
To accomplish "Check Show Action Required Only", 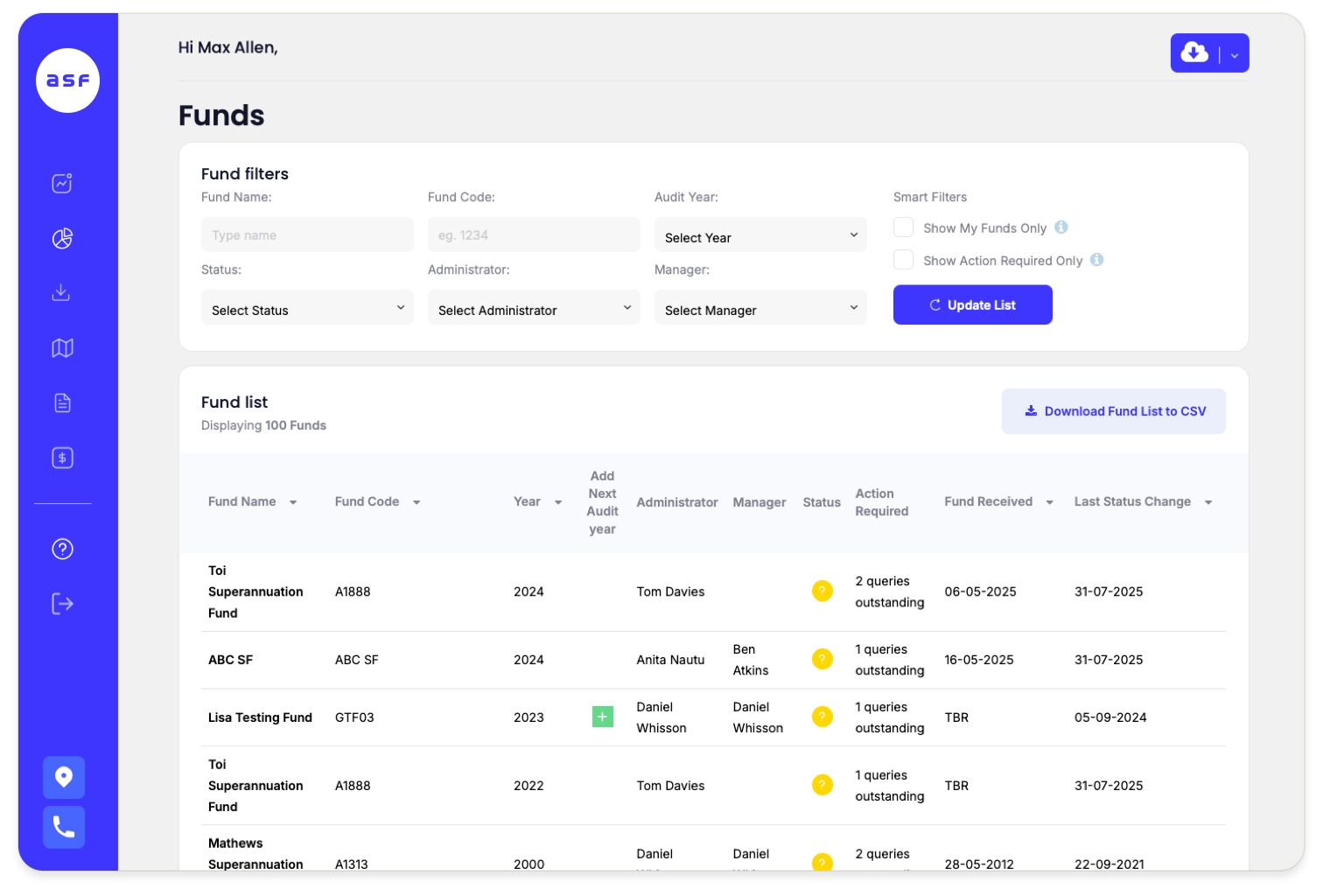I will (x=903, y=259).
